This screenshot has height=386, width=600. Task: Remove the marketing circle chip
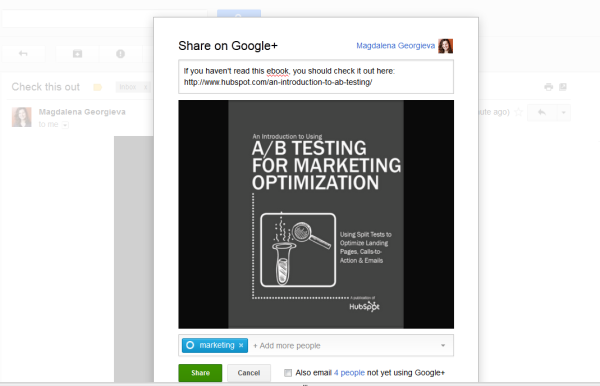(x=241, y=345)
